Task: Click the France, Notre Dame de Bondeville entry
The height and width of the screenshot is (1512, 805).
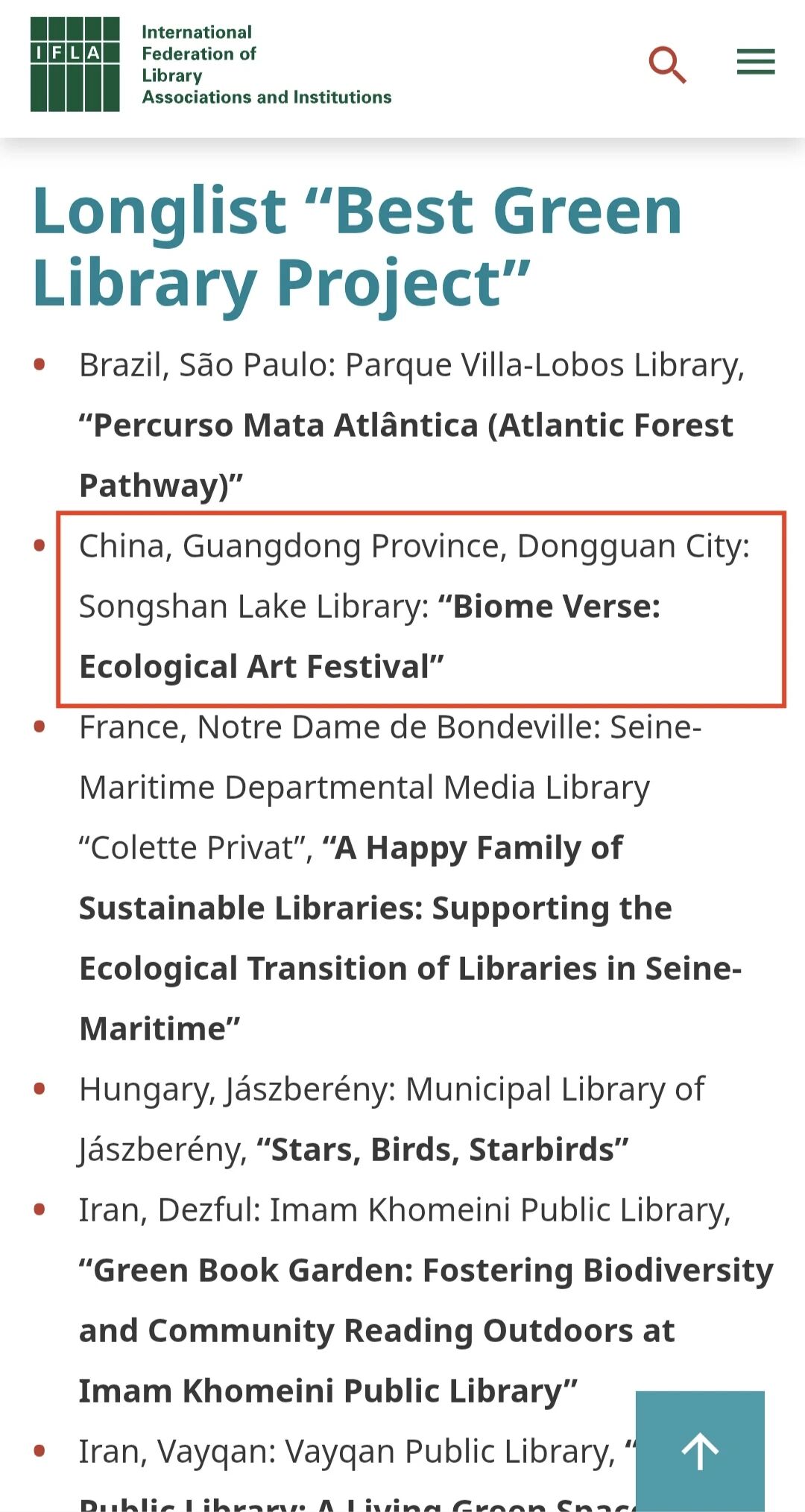Action: [410, 878]
